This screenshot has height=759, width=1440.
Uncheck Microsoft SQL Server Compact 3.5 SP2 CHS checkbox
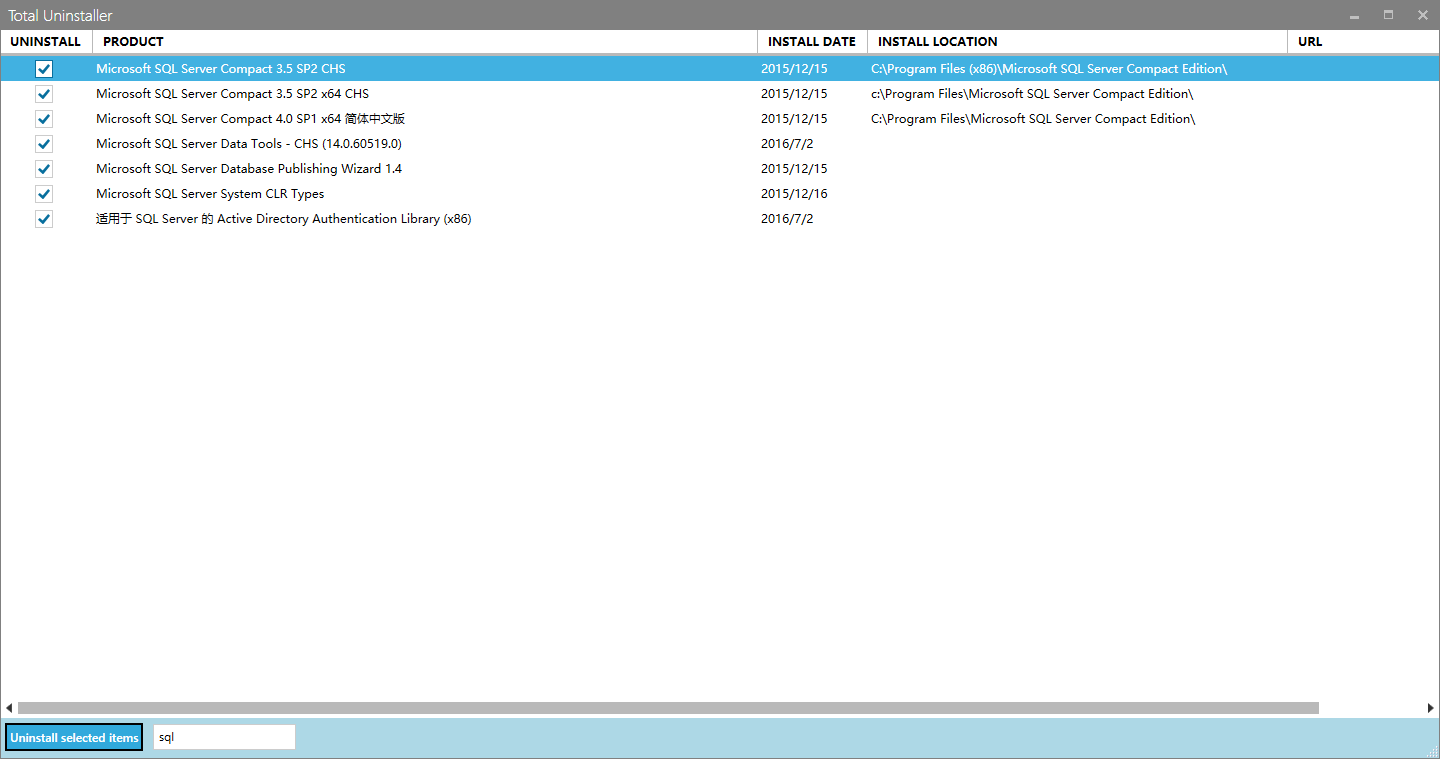44,69
